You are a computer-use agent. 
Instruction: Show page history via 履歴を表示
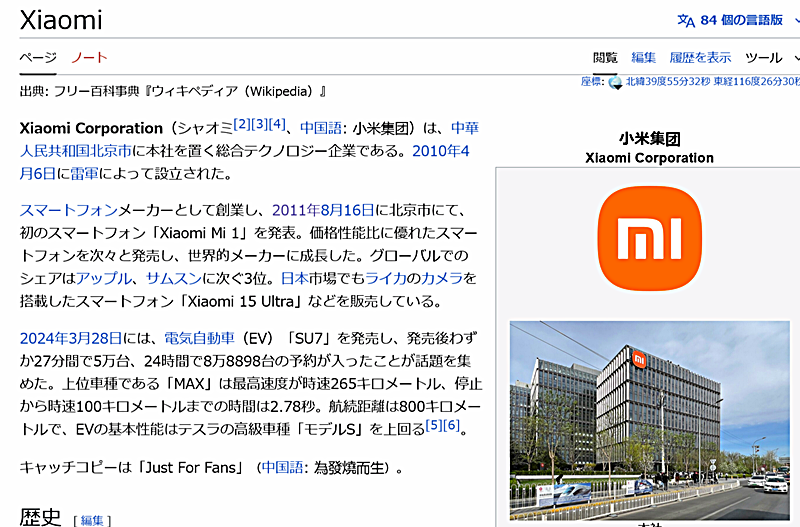pyautogui.click(x=700, y=57)
